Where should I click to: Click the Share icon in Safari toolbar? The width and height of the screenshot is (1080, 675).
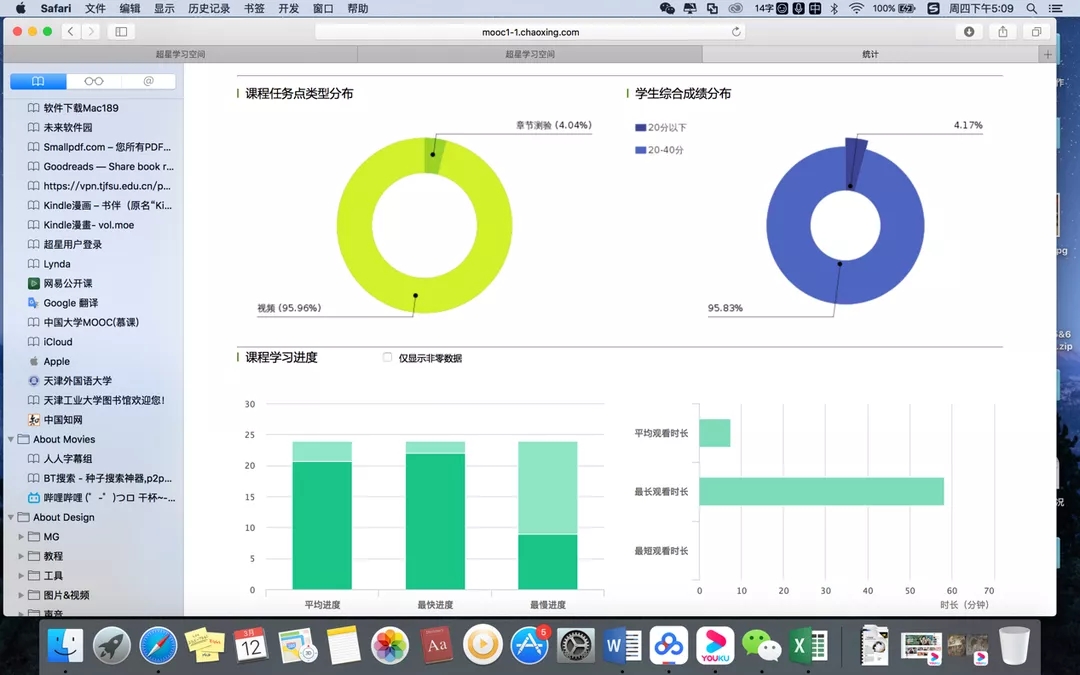click(x=1003, y=32)
